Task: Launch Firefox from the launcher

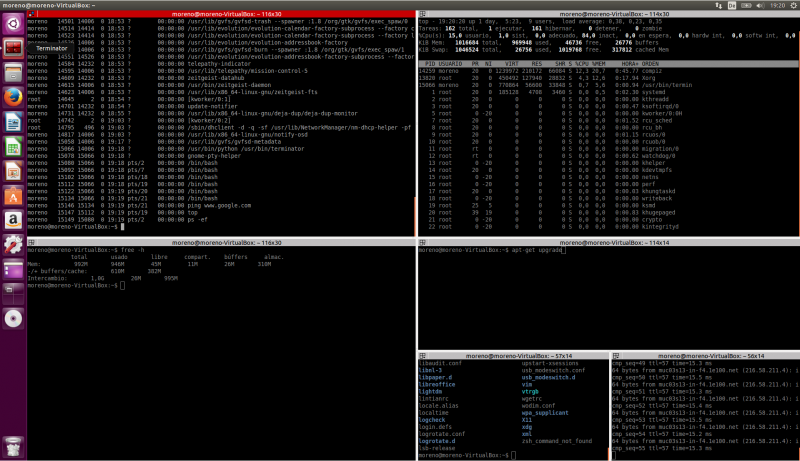Action: tap(13, 97)
